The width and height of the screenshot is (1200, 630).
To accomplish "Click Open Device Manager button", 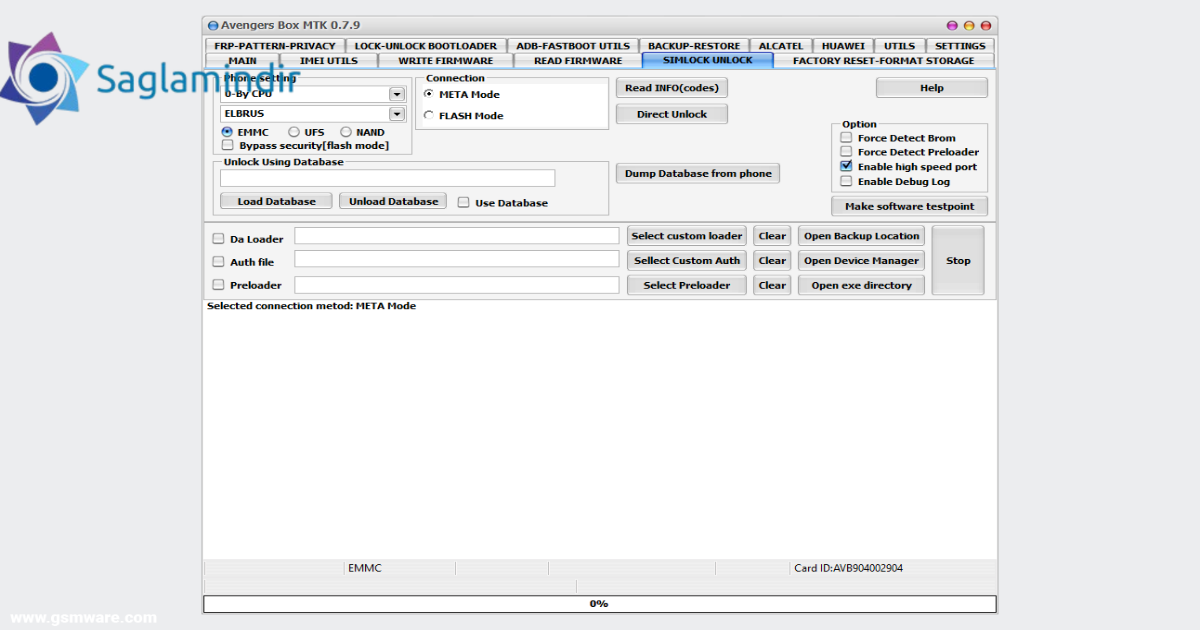I will pos(862,260).
